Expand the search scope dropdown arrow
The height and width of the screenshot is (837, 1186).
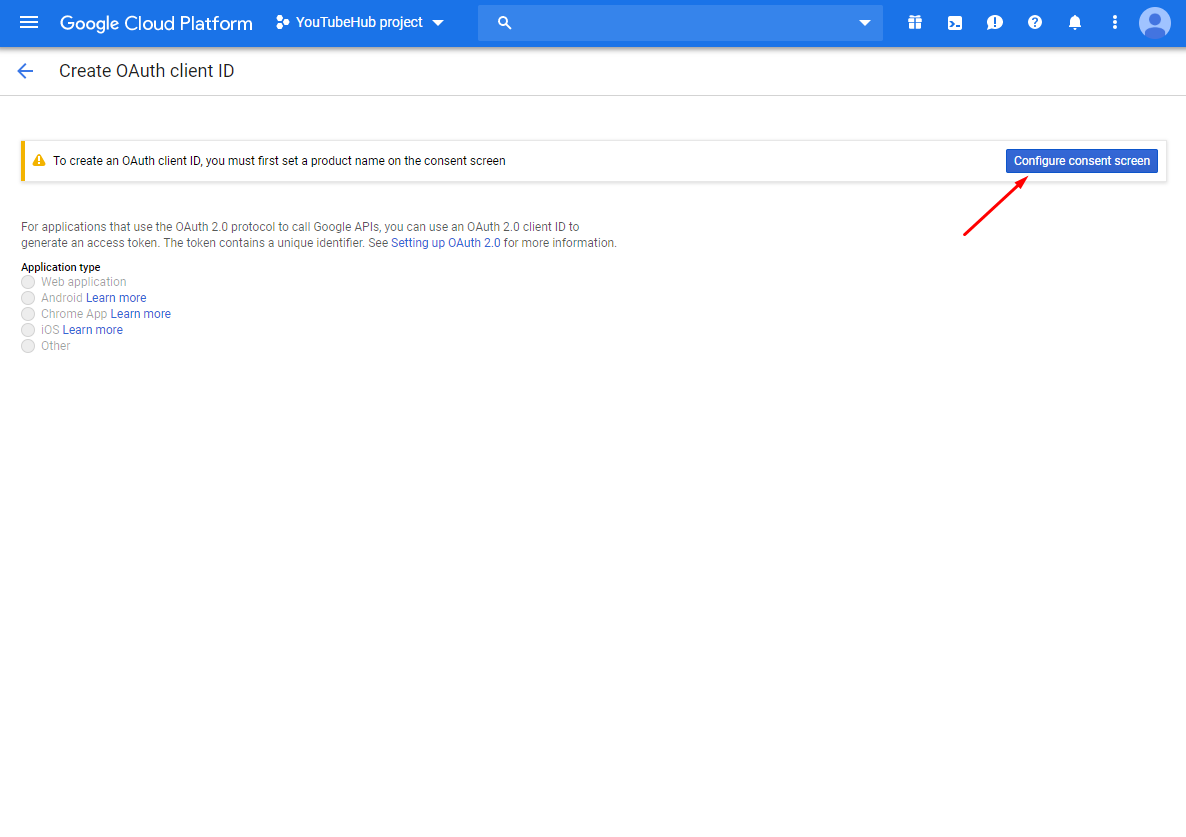click(863, 22)
